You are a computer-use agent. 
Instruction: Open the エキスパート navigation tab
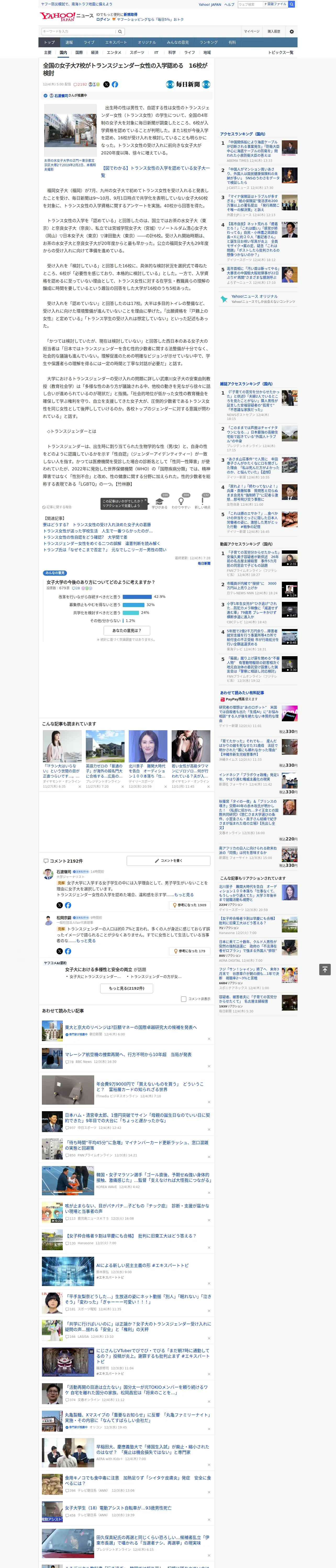[116, 43]
